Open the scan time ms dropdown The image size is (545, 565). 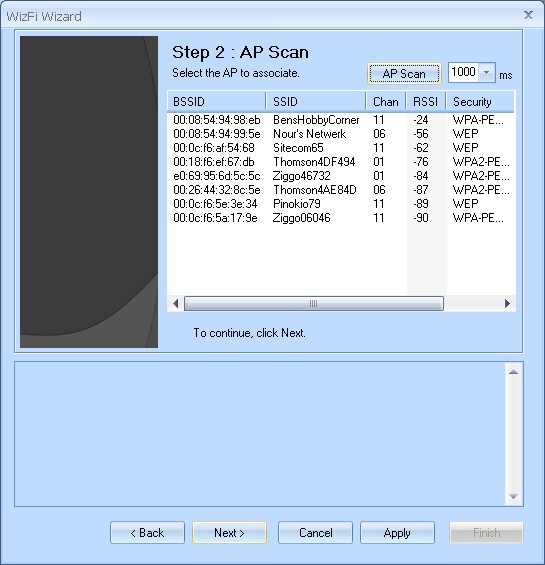487,72
